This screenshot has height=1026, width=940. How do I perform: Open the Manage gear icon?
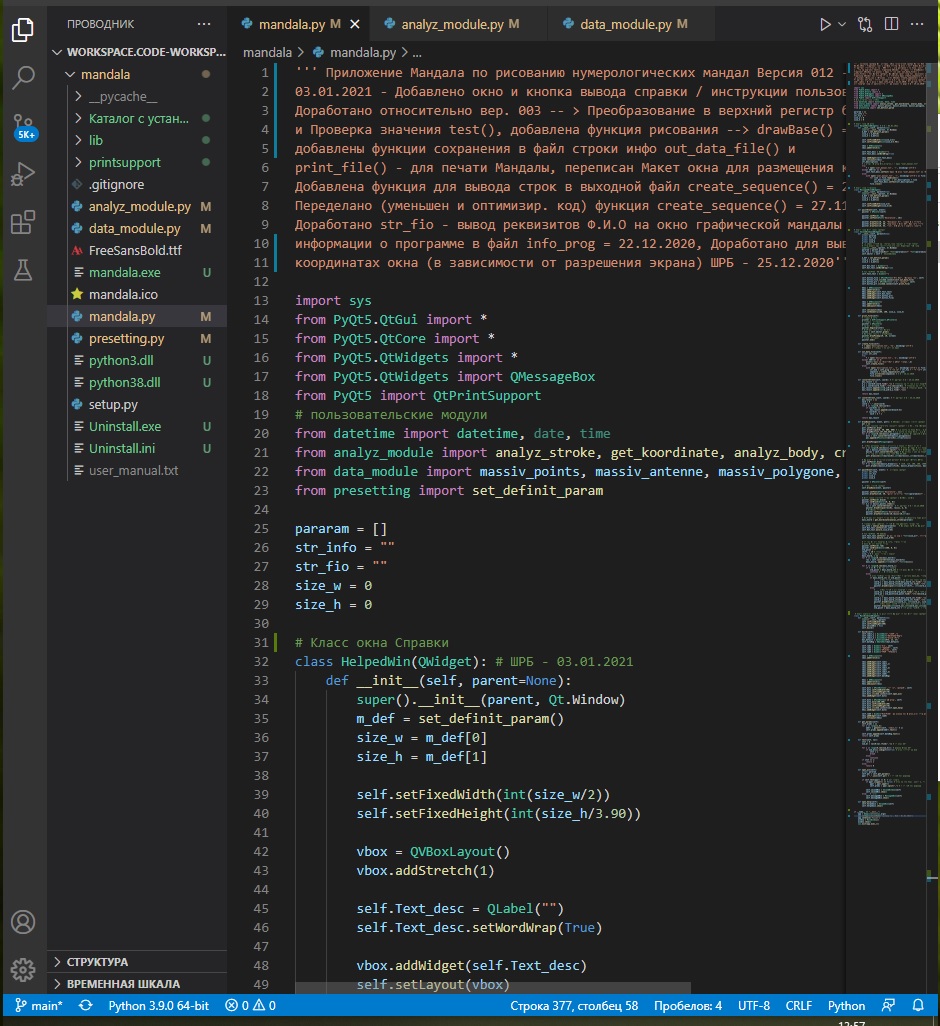pyautogui.click(x=23, y=970)
